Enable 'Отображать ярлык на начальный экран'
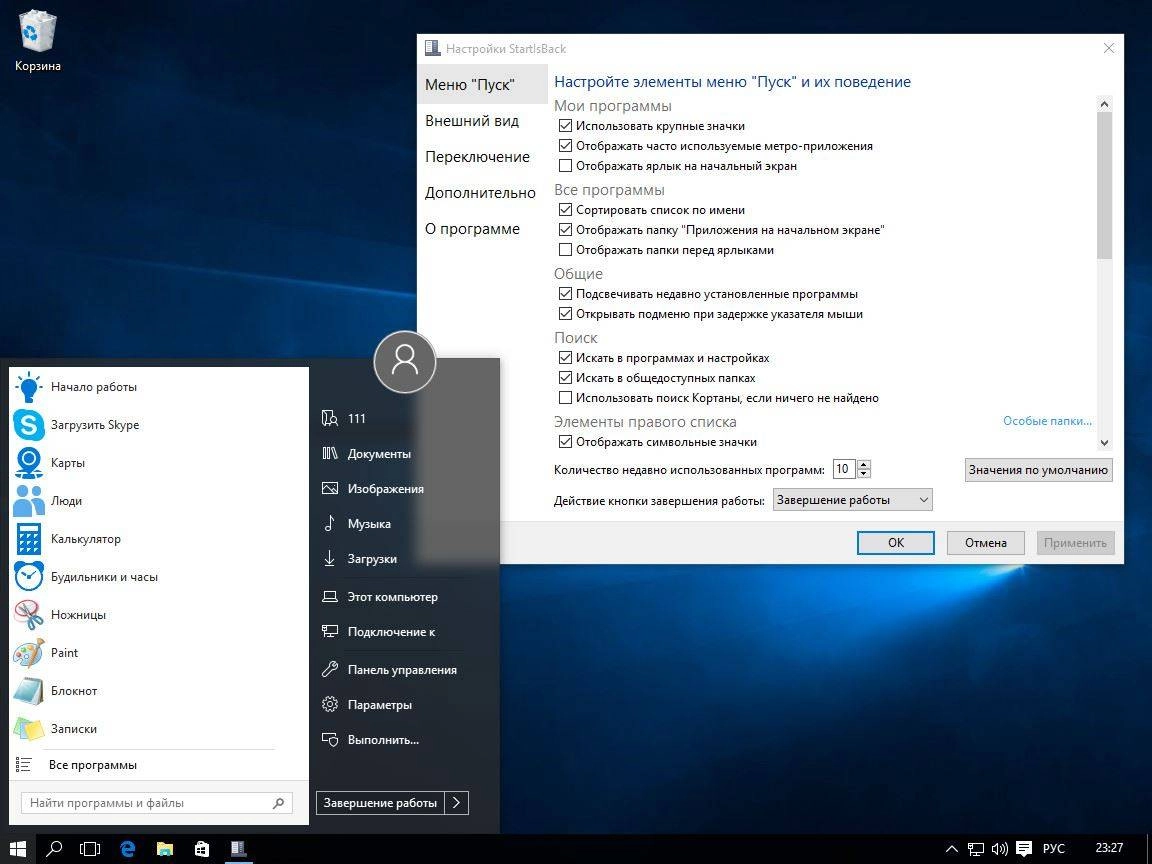Viewport: 1152px width, 864px height. (x=565, y=165)
